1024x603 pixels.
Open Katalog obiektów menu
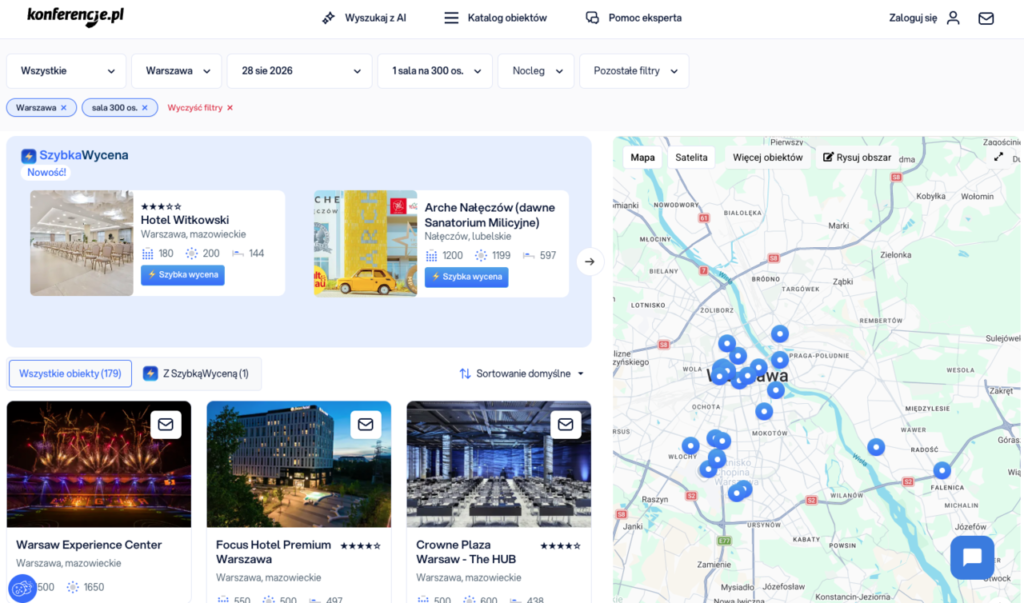pos(507,18)
